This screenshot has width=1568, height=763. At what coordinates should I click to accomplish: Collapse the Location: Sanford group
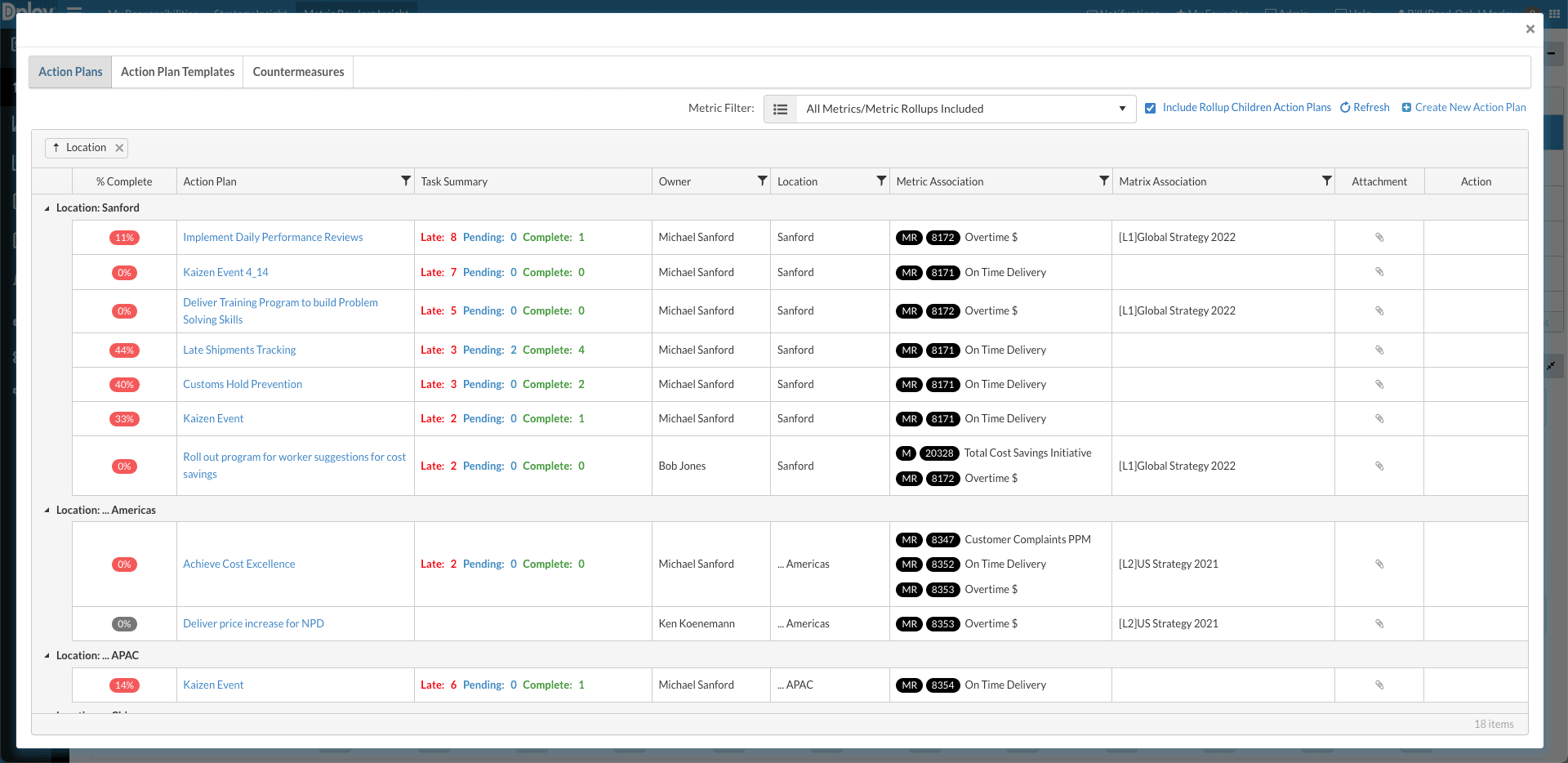(47, 207)
